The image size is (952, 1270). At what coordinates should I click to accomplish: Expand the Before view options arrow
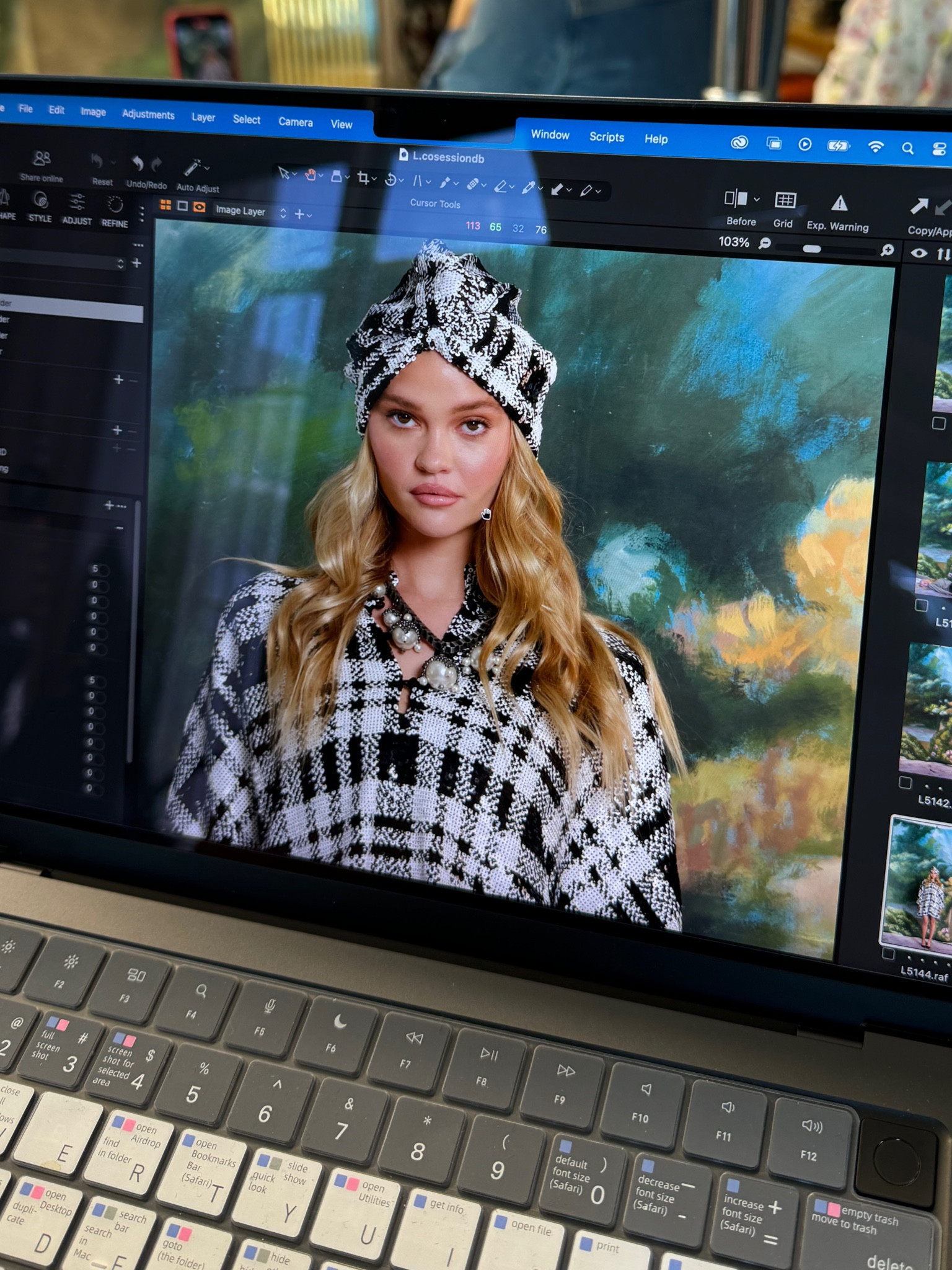pos(756,200)
